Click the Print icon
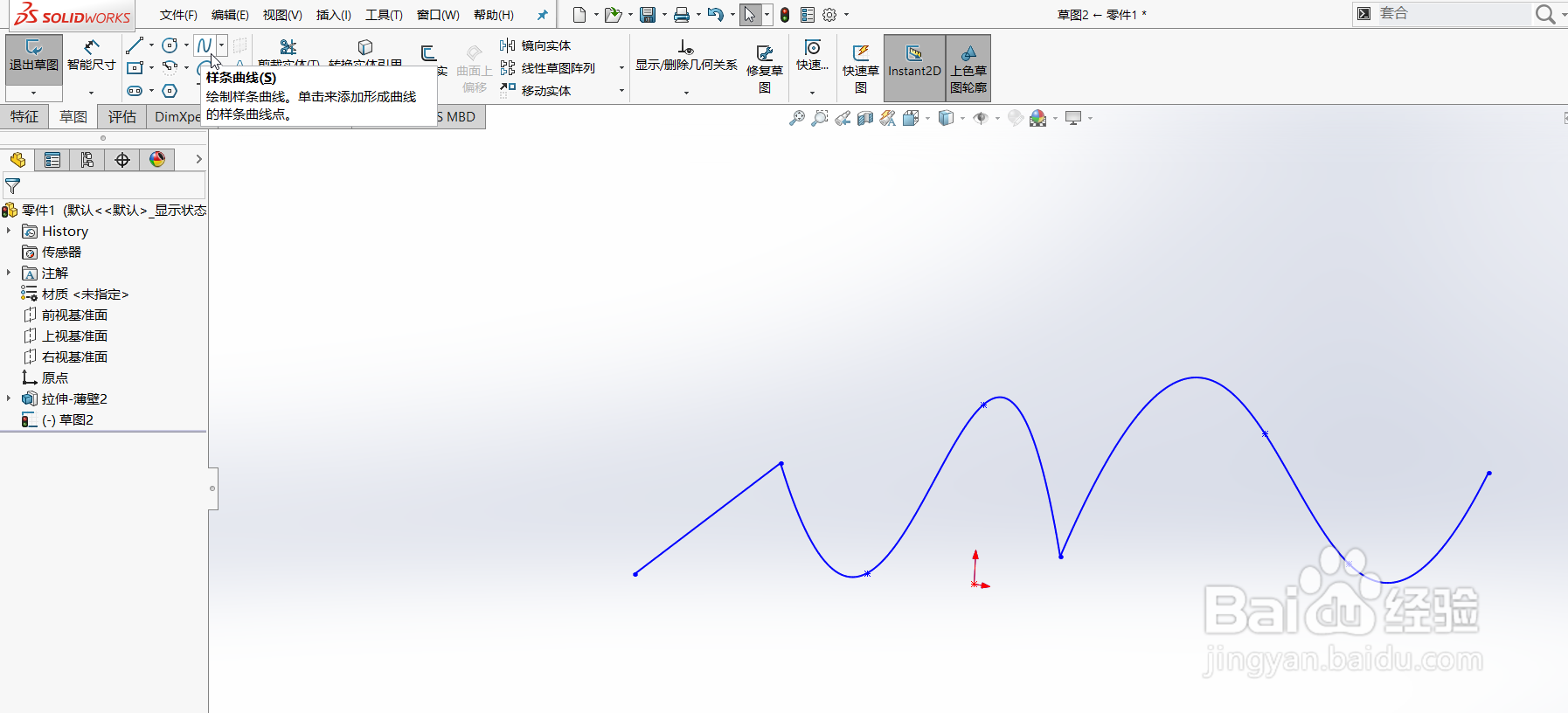The width and height of the screenshot is (1568, 713). tap(682, 15)
